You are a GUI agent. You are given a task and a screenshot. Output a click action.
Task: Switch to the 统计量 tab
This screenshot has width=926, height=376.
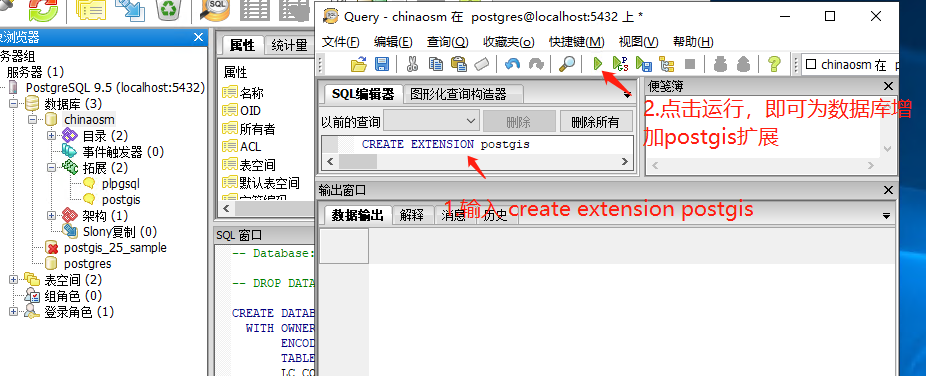[x=289, y=45]
